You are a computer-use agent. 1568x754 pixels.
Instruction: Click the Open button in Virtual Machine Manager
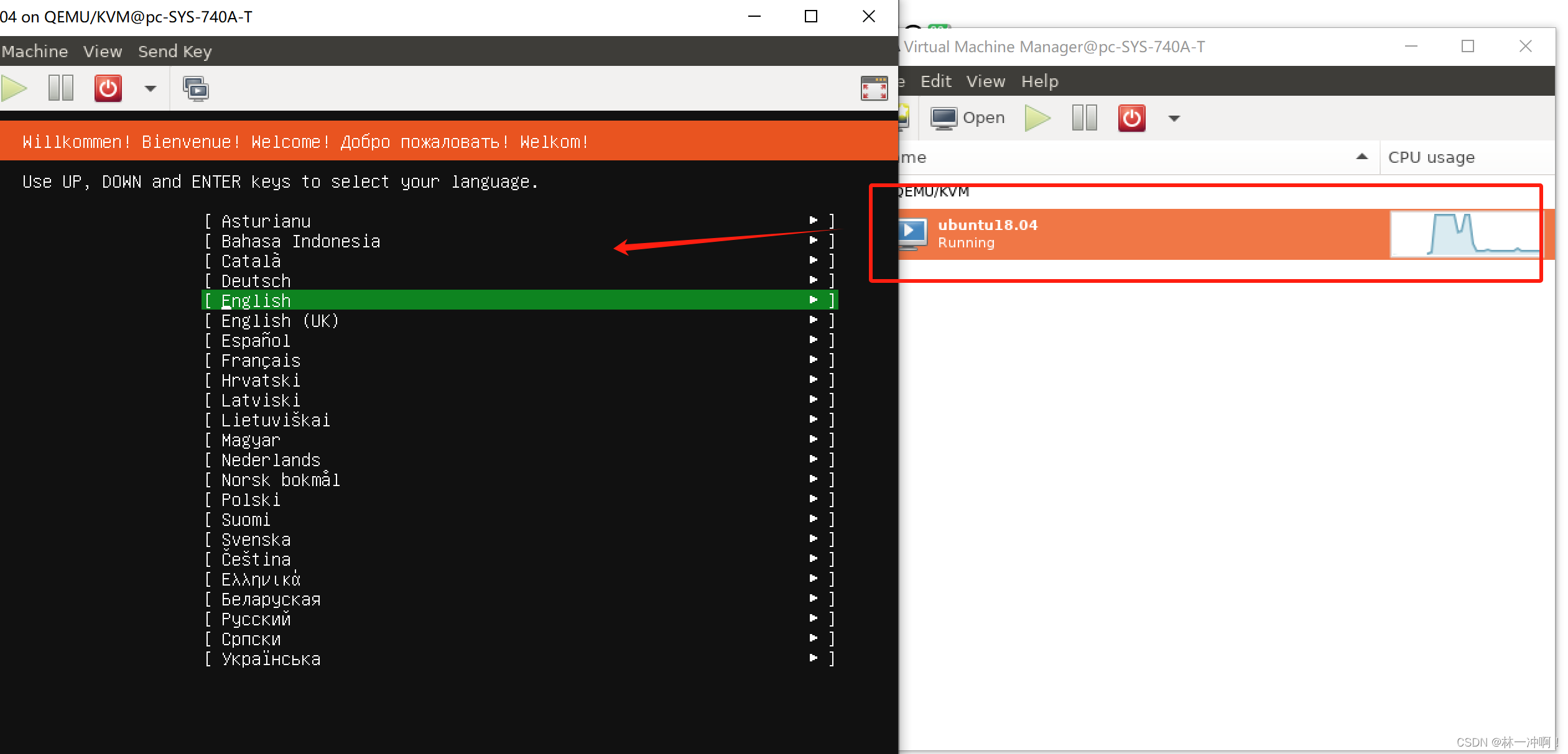coord(968,117)
